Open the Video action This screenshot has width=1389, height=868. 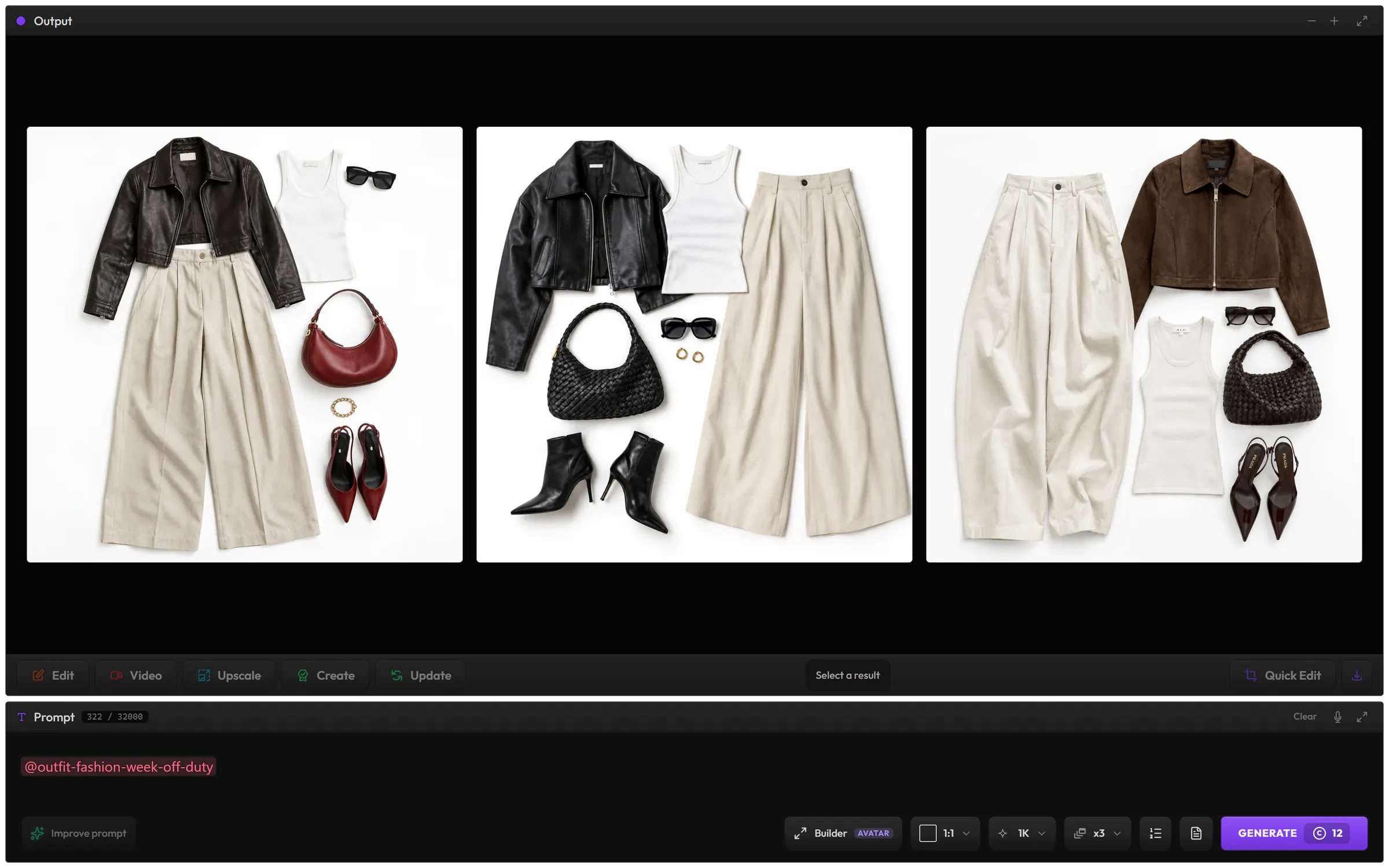(x=136, y=675)
